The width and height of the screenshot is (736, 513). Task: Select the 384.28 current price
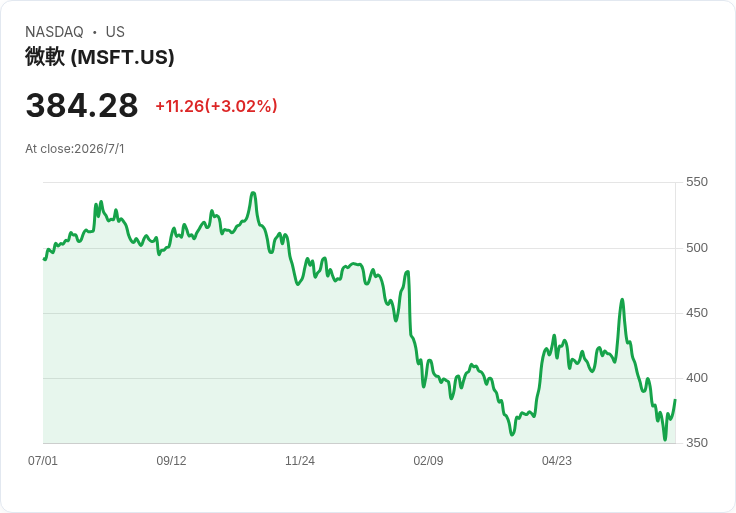[x=82, y=105]
